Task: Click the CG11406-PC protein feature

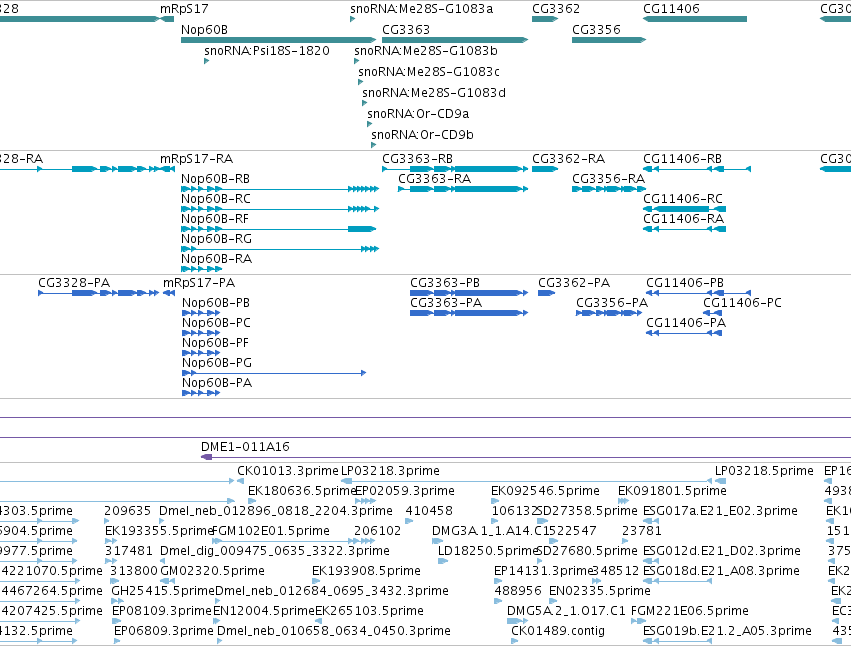Action: (713, 313)
